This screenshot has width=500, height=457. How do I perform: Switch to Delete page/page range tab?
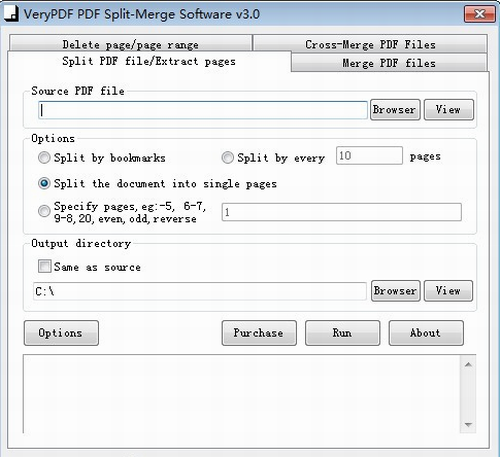[x=131, y=44]
